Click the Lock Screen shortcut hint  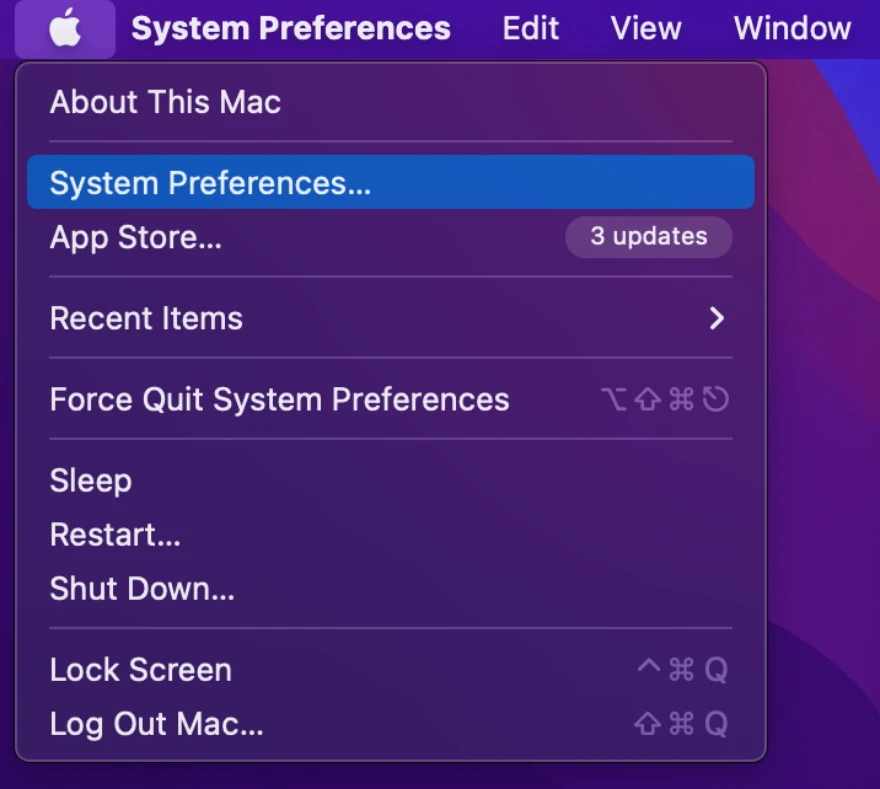coord(682,670)
